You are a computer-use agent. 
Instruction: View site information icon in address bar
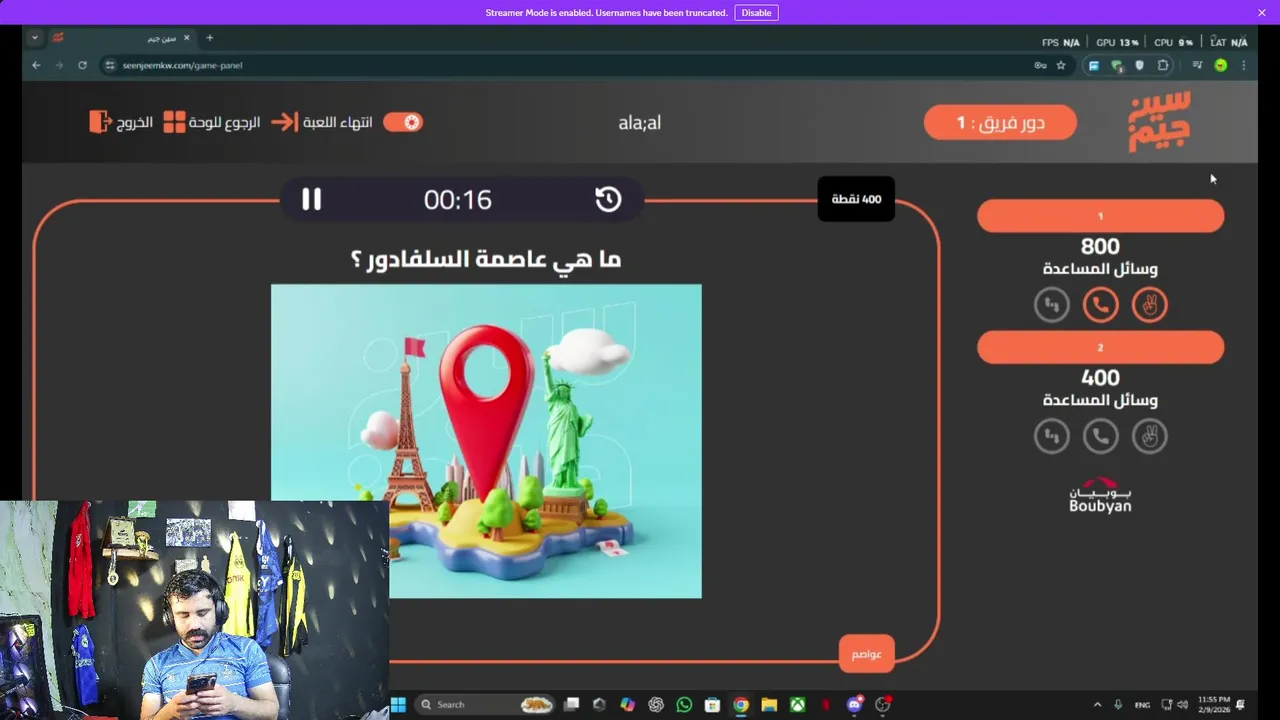110,65
